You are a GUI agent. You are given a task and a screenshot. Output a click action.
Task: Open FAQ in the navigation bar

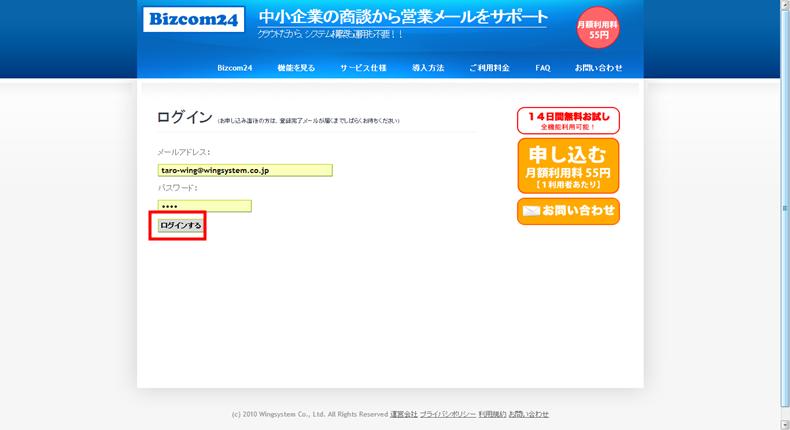click(x=543, y=68)
